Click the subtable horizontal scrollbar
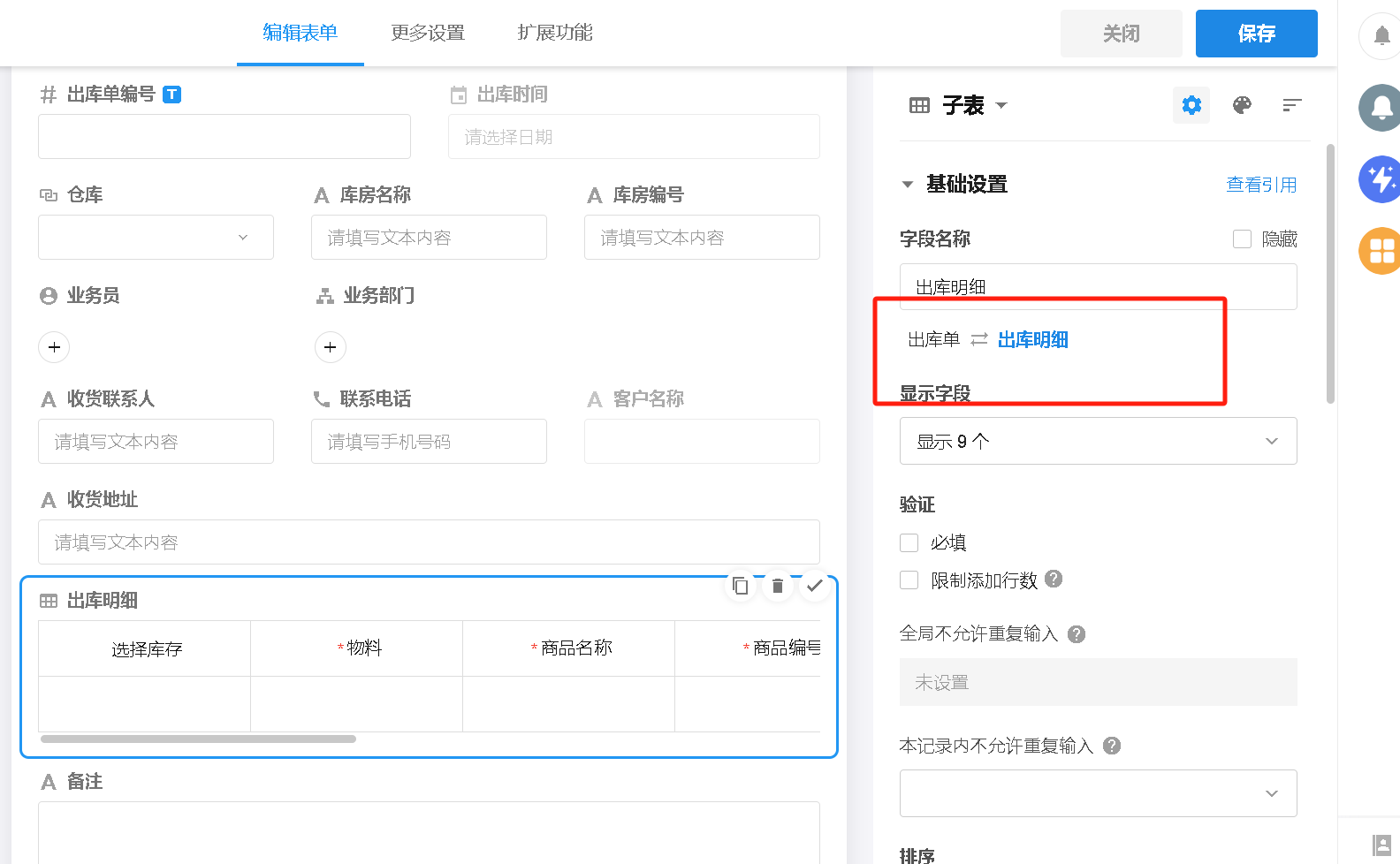 (x=198, y=739)
